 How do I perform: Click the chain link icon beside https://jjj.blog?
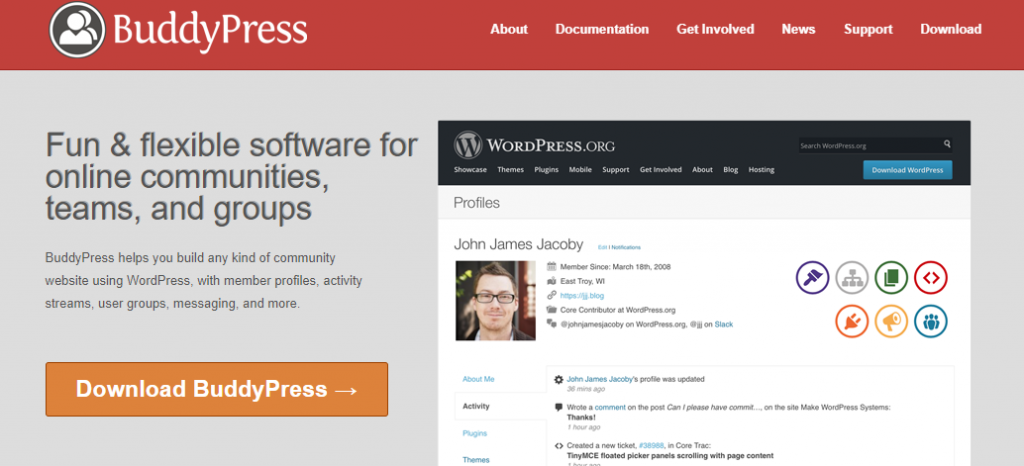point(551,295)
